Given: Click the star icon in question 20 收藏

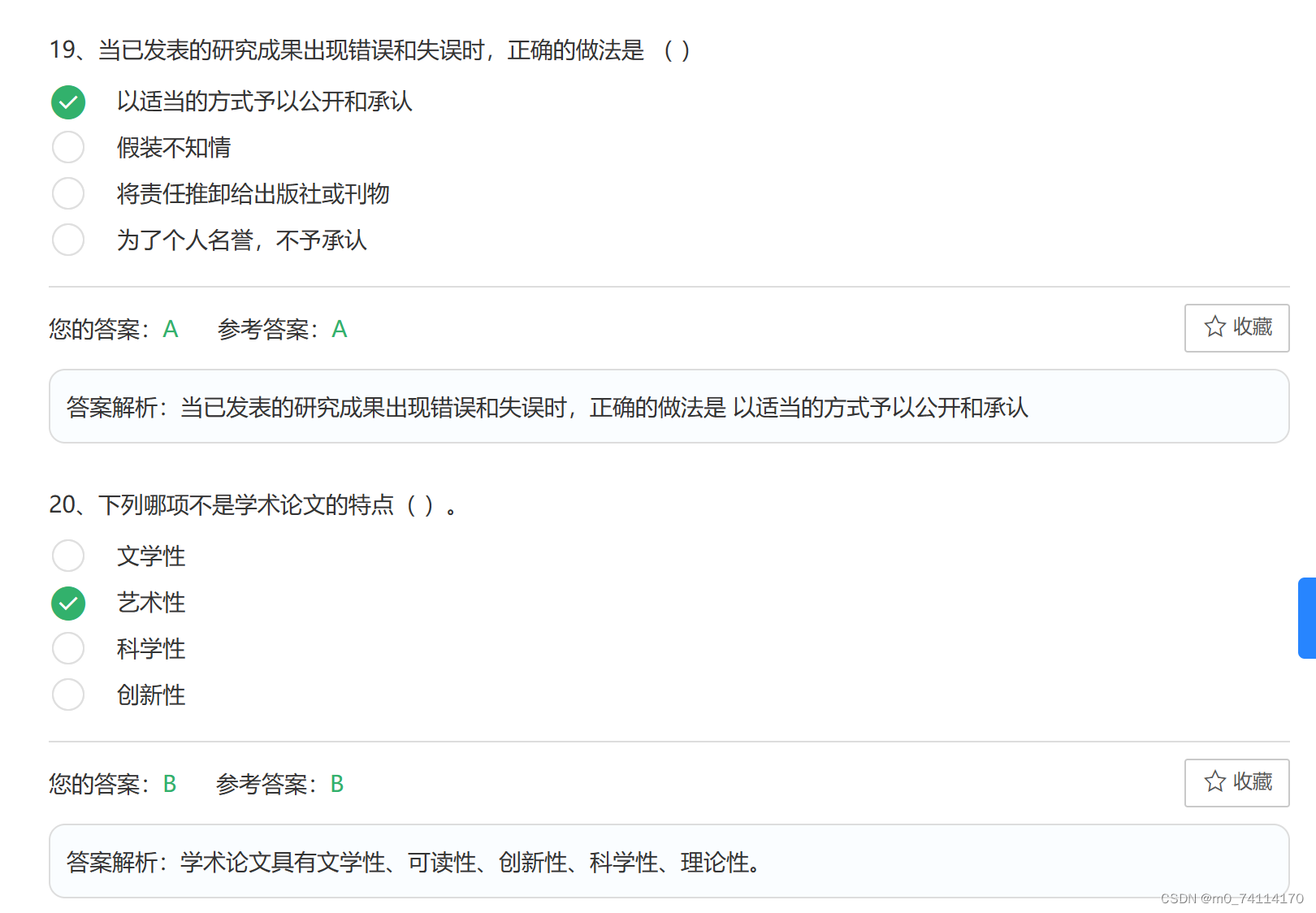Looking at the screenshot, I should [1215, 781].
